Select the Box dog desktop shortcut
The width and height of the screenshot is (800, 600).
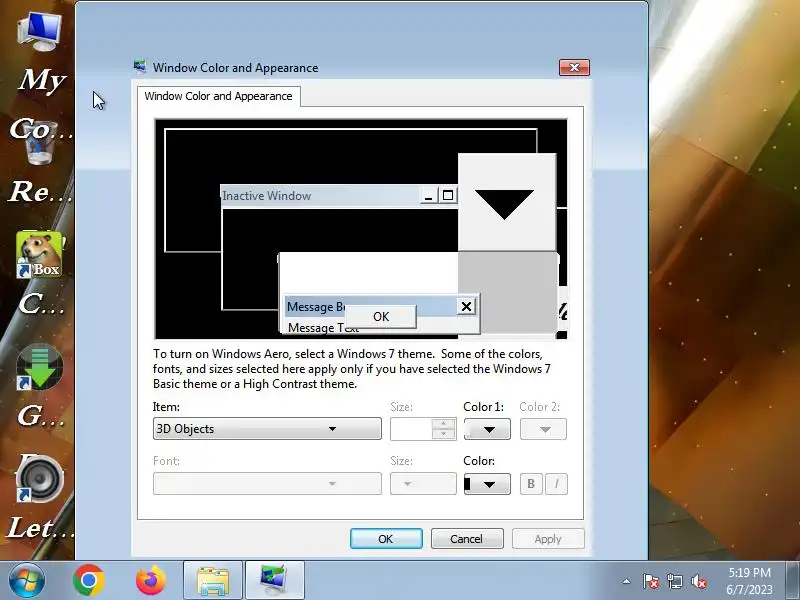pyautogui.click(x=40, y=255)
